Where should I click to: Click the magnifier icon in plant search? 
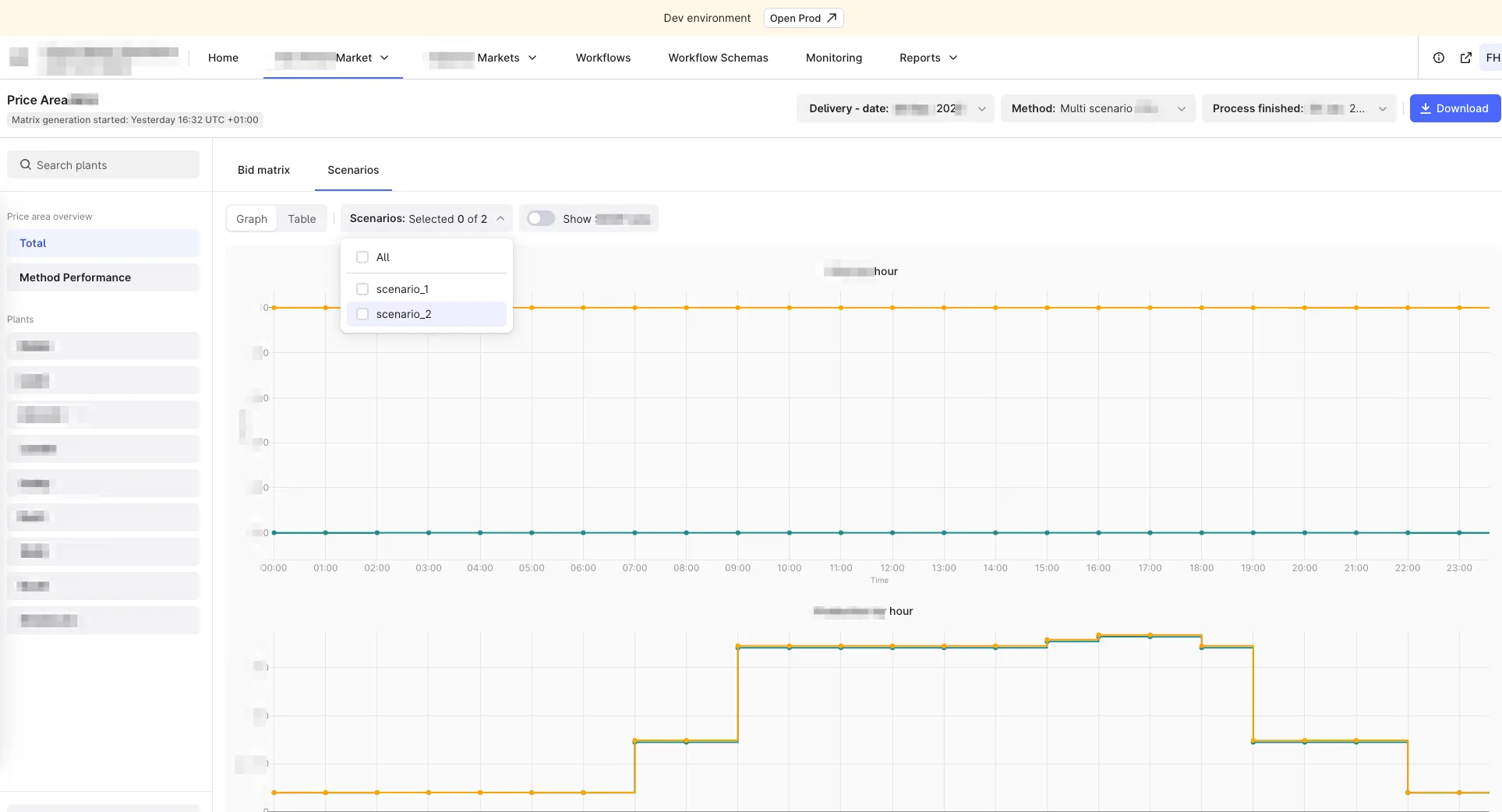pyautogui.click(x=26, y=165)
